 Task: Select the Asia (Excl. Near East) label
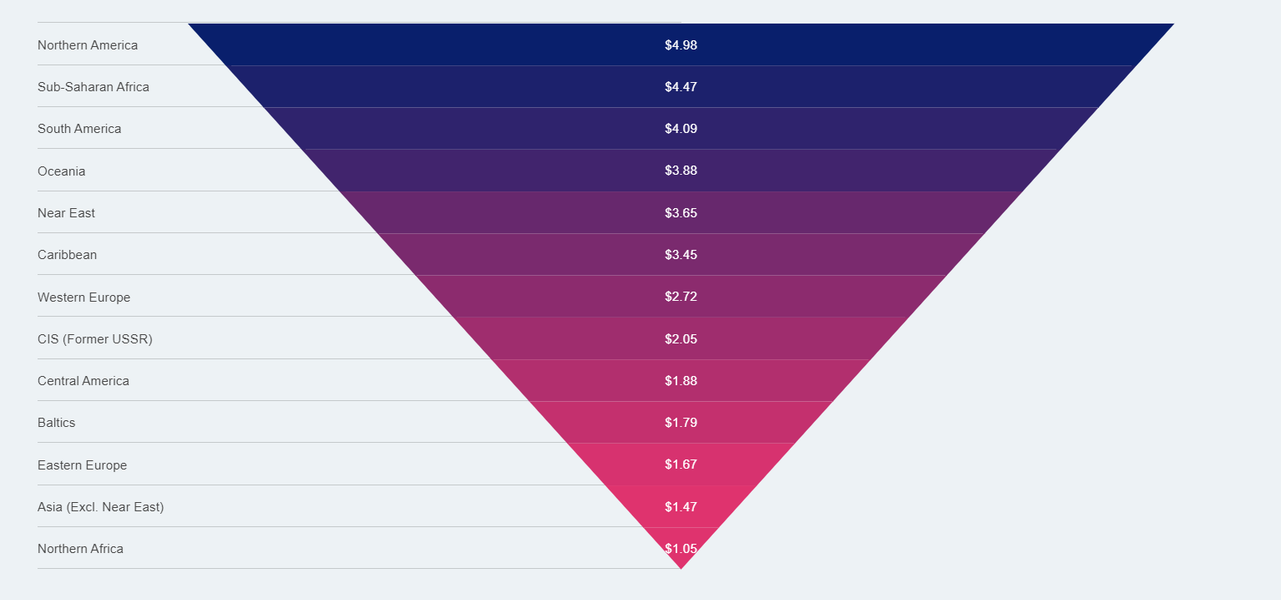point(101,507)
